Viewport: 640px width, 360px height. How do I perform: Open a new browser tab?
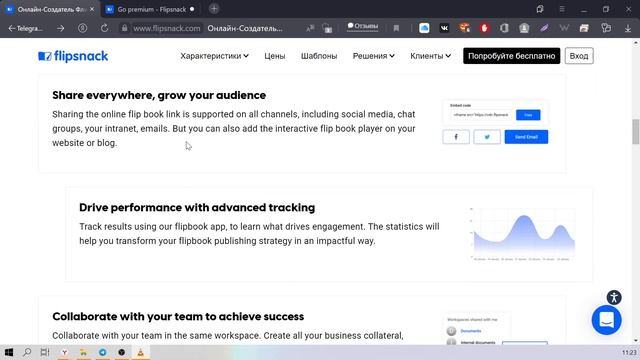(214, 9)
